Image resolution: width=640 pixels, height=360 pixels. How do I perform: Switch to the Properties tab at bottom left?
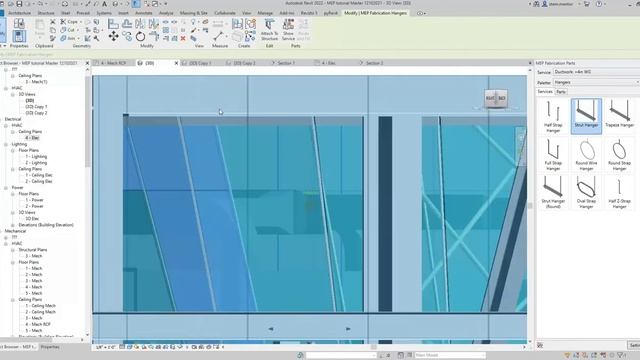pos(50,347)
